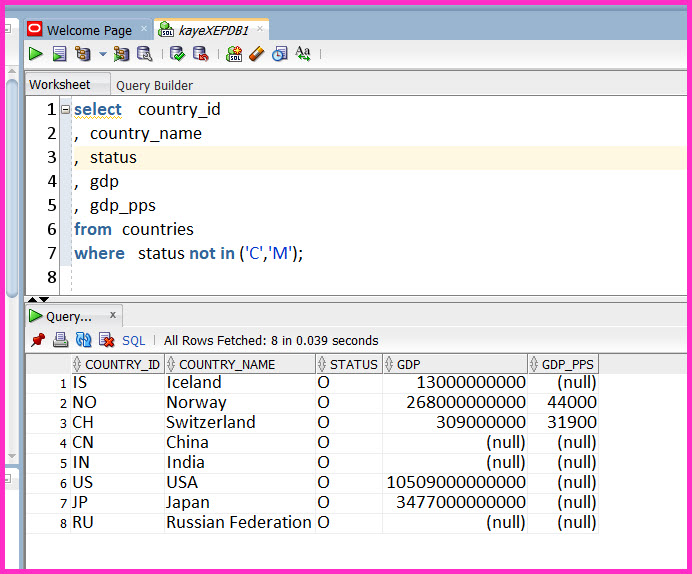Click the SQL History clock icon

(280, 54)
